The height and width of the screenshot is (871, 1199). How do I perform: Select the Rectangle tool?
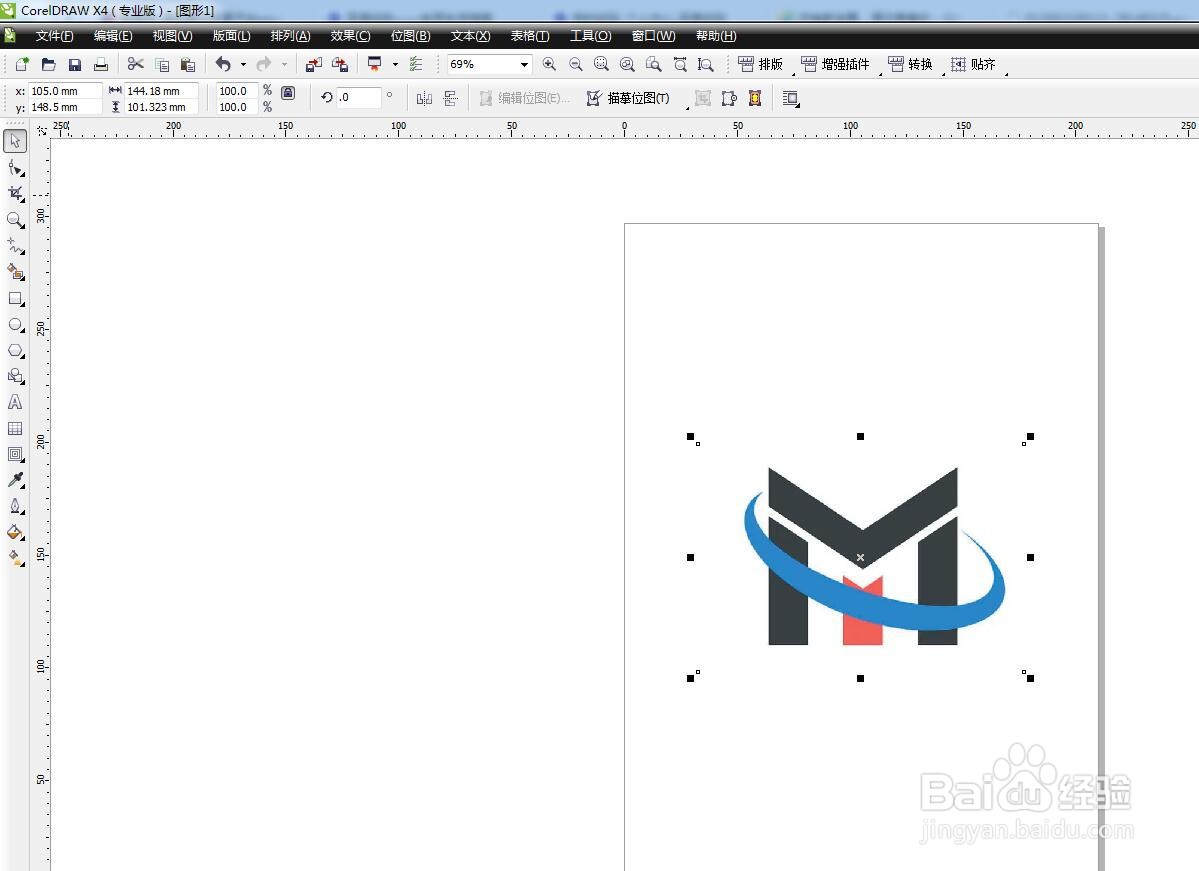tap(15, 299)
